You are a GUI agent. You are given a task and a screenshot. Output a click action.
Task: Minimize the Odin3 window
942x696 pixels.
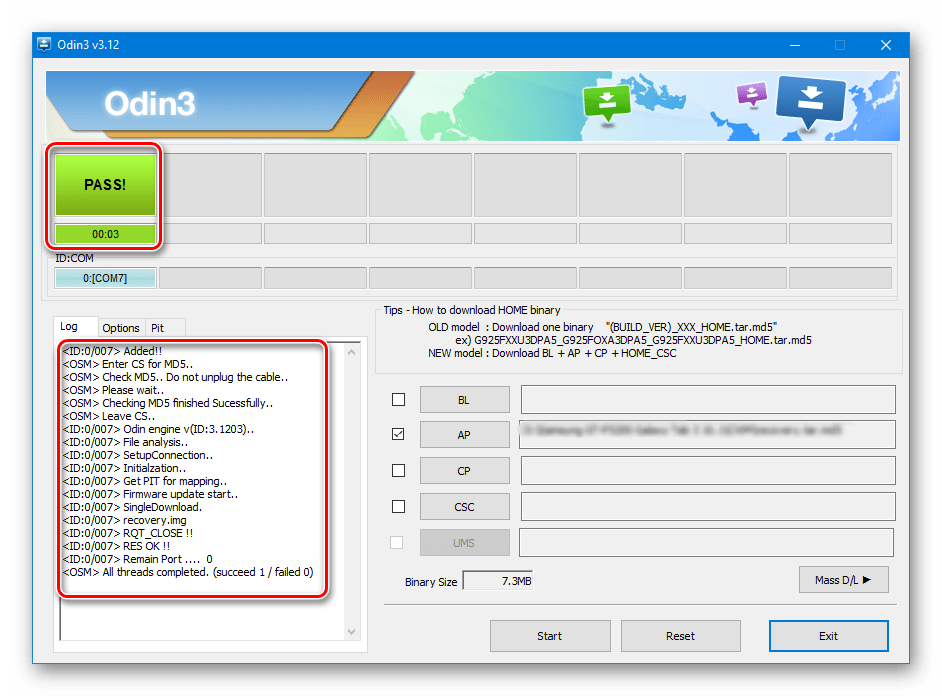(795, 45)
